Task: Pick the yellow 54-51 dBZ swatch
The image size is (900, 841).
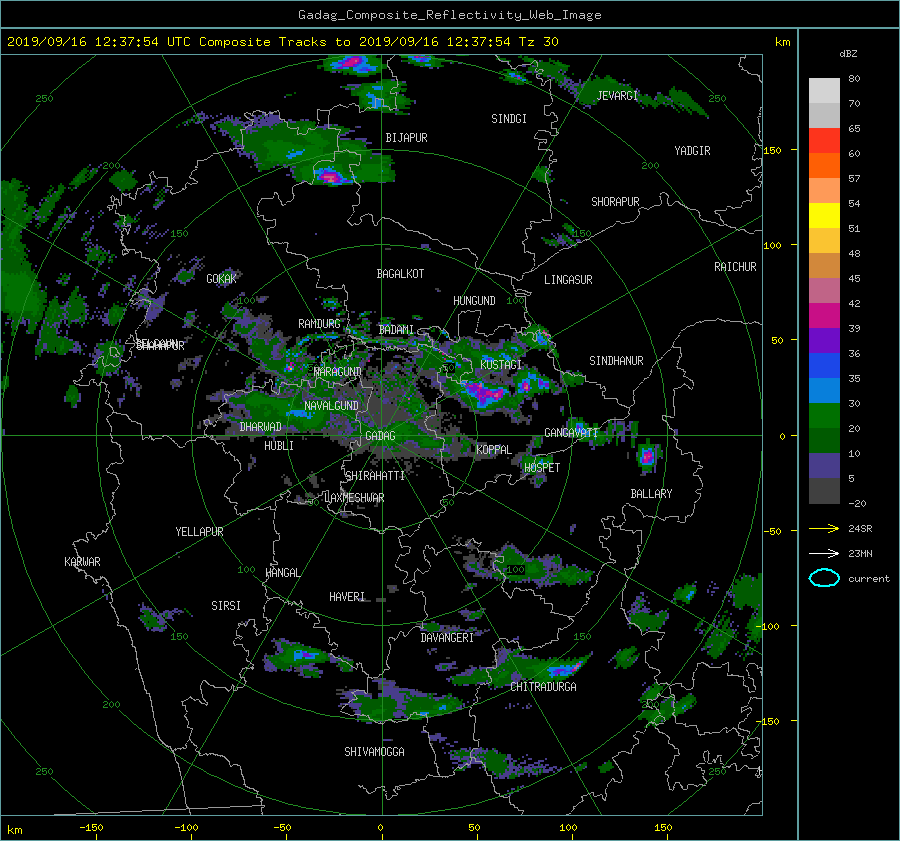Action: (824, 216)
